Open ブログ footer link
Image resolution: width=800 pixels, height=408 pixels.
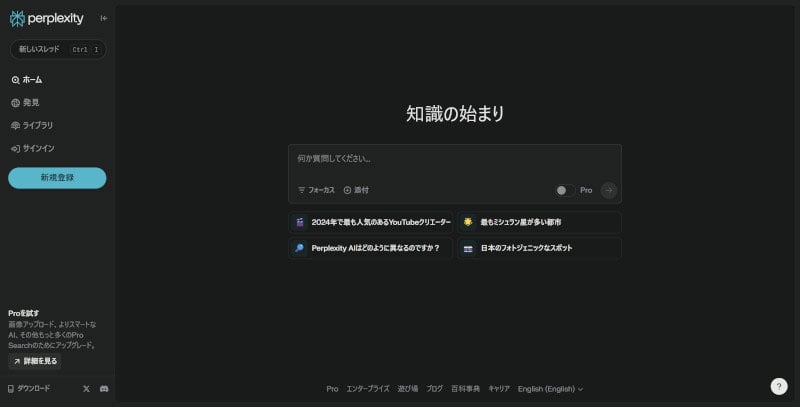pos(435,389)
